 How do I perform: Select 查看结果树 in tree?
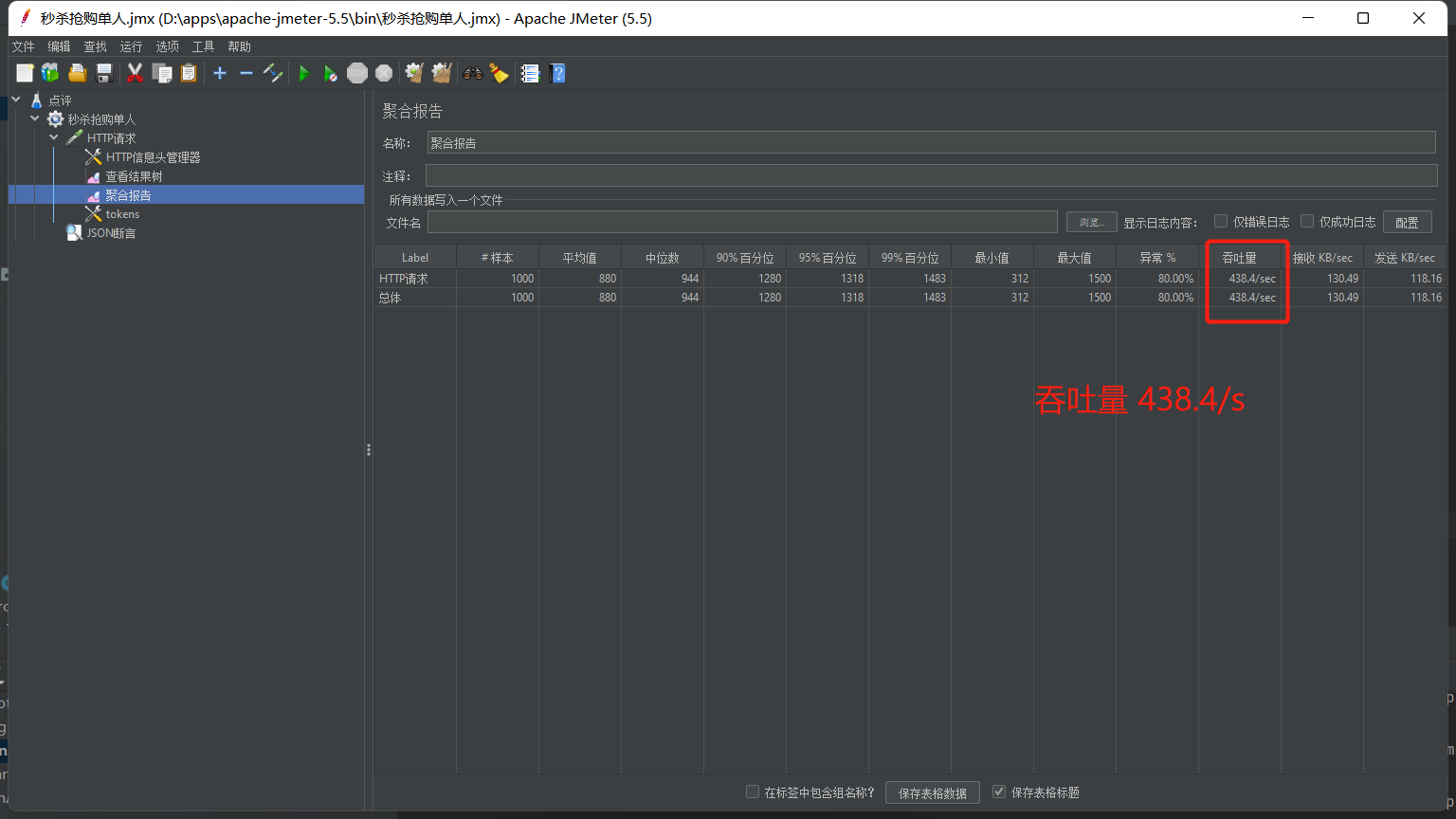134,175
